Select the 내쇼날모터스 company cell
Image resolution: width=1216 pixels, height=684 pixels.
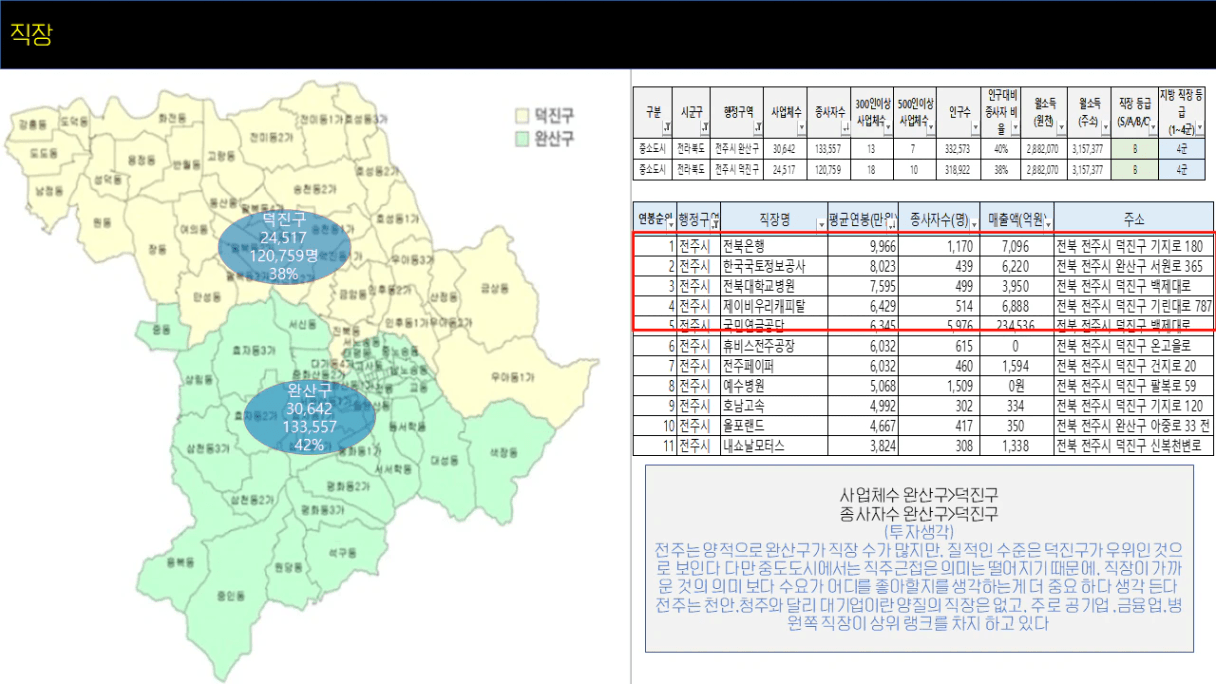[773, 446]
